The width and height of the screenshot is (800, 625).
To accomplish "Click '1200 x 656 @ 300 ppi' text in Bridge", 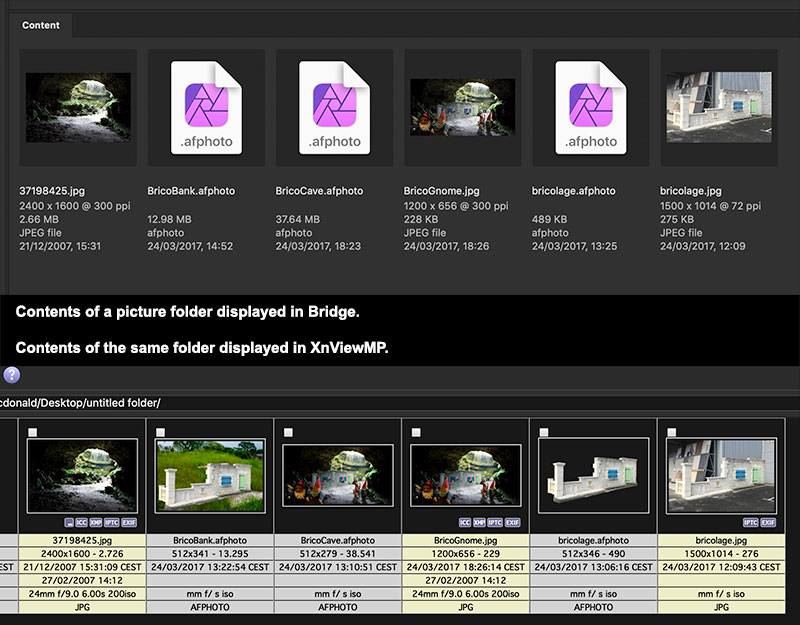I will (456, 206).
